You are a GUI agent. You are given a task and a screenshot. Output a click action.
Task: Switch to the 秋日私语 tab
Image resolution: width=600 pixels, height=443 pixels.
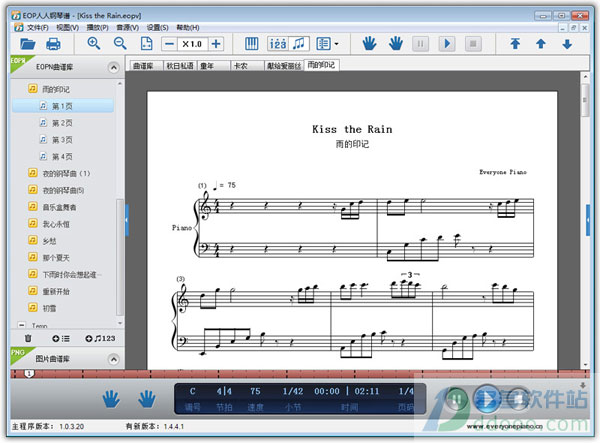180,66
